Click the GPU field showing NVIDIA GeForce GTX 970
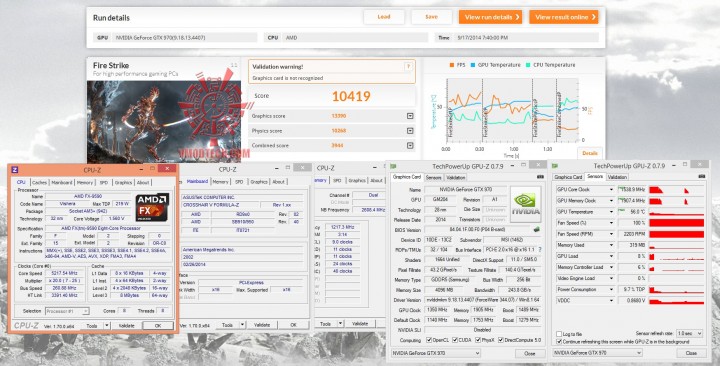Viewport: 720px width, 366px height. [184, 38]
